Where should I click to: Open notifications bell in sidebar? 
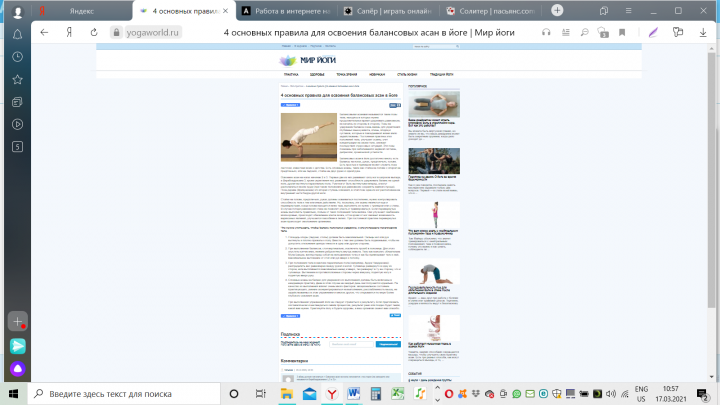tap(17, 34)
